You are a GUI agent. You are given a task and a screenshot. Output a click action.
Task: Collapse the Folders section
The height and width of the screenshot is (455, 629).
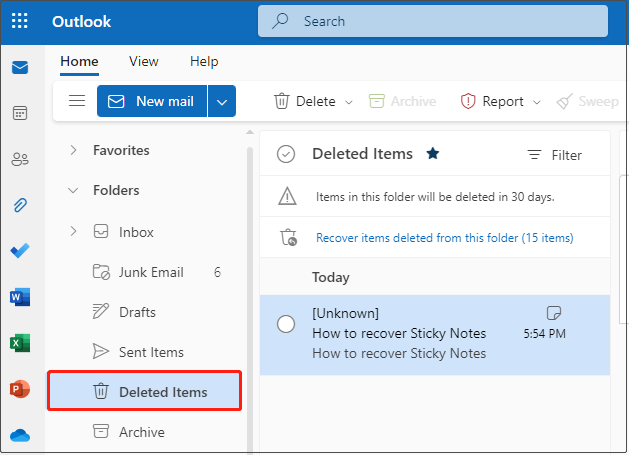(73, 190)
